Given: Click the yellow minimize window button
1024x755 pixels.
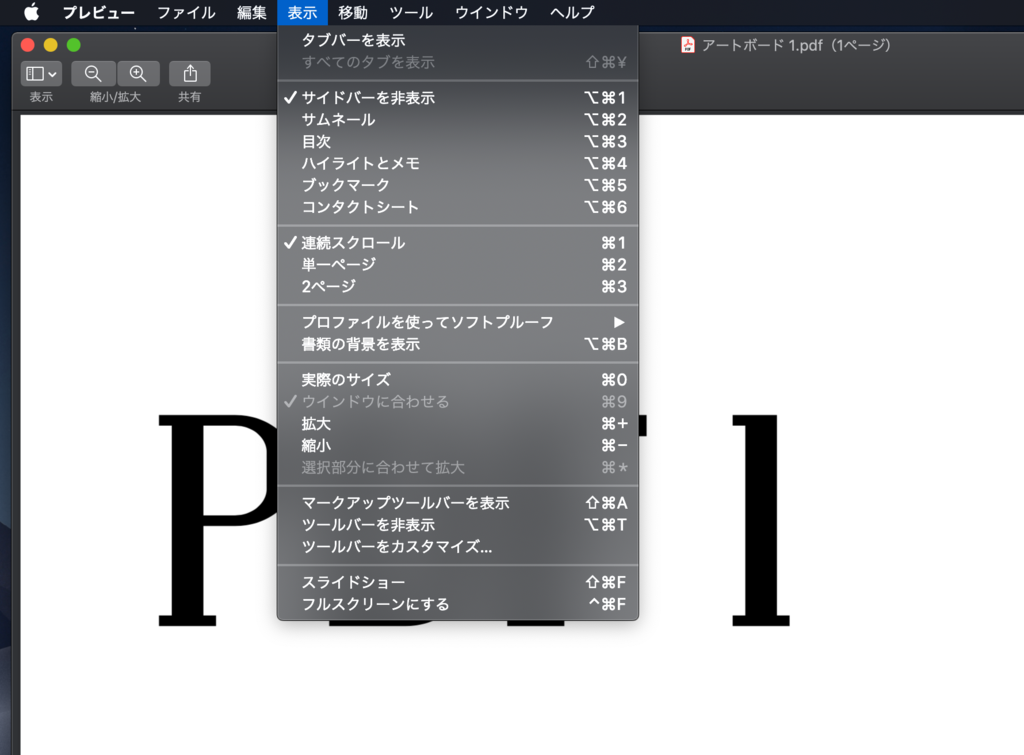Looking at the screenshot, I should (x=50, y=45).
